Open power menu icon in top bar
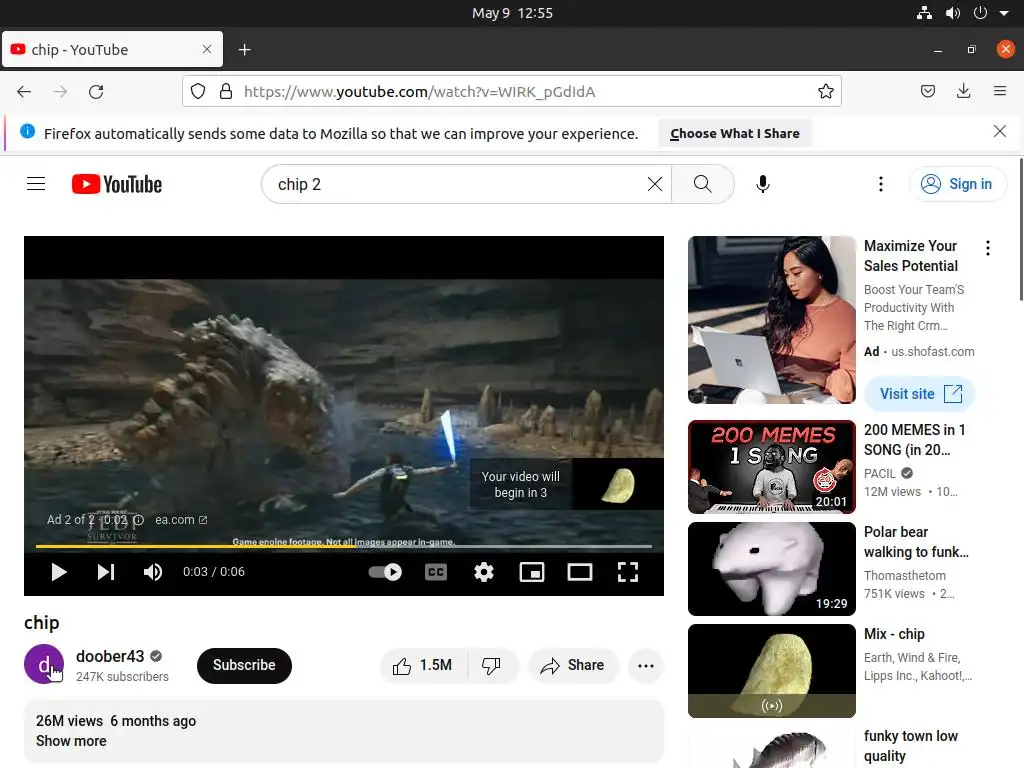 click(x=980, y=13)
